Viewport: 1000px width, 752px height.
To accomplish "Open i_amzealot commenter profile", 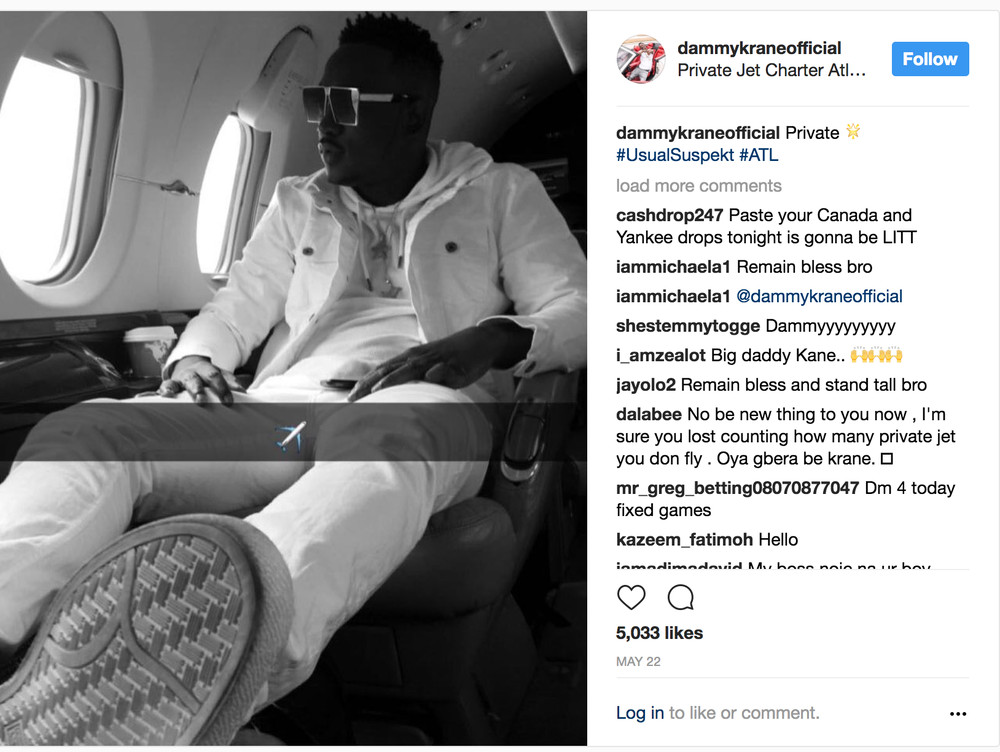I will tap(660, 355).
